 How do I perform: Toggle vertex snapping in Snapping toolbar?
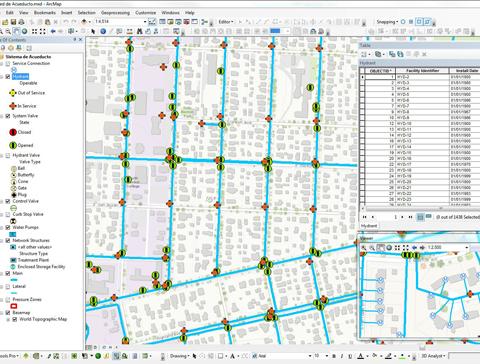click(419, 22)
